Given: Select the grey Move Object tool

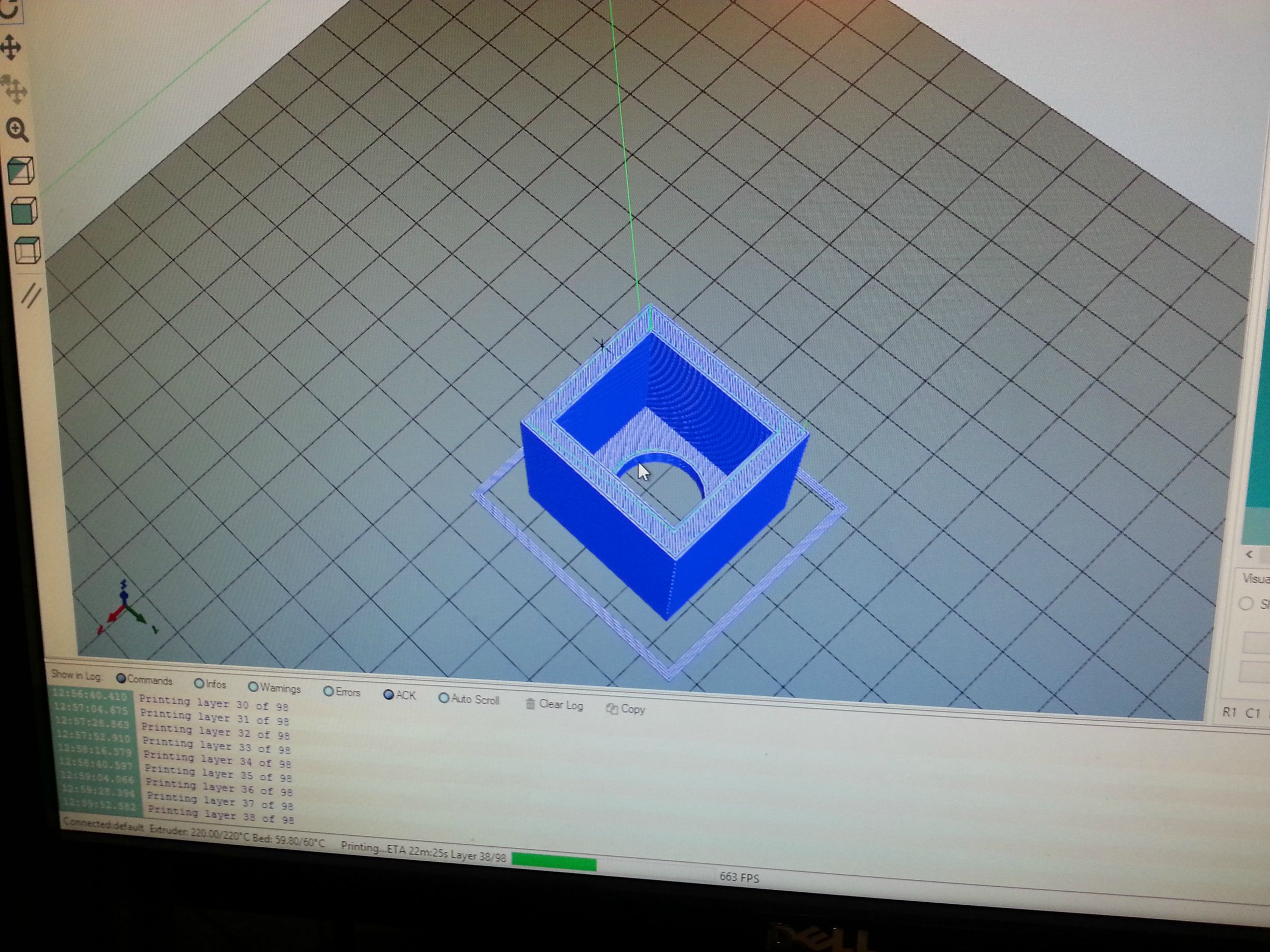Looking at the screenshot, I should coord(14,90).
